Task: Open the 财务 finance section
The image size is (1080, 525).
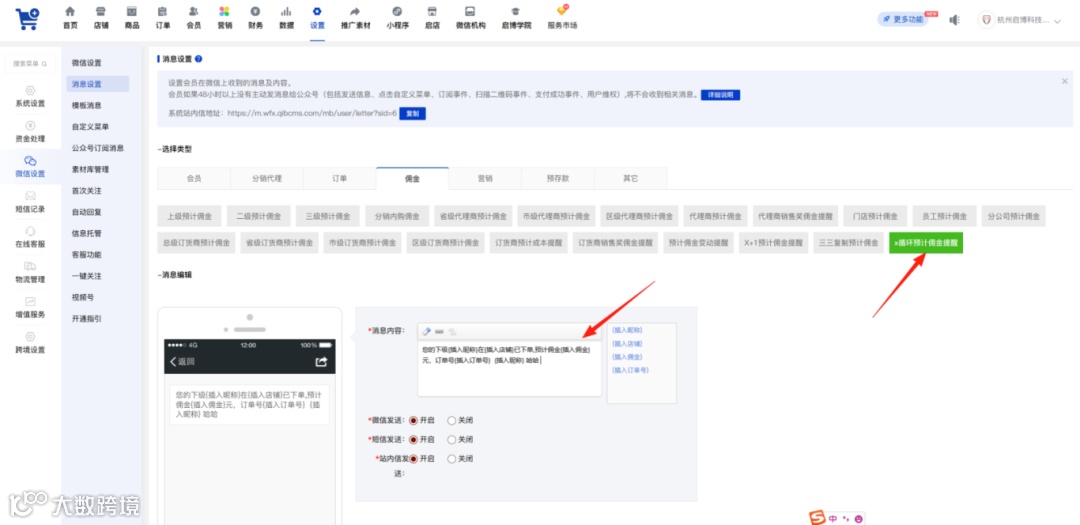Action: point(256,17)
